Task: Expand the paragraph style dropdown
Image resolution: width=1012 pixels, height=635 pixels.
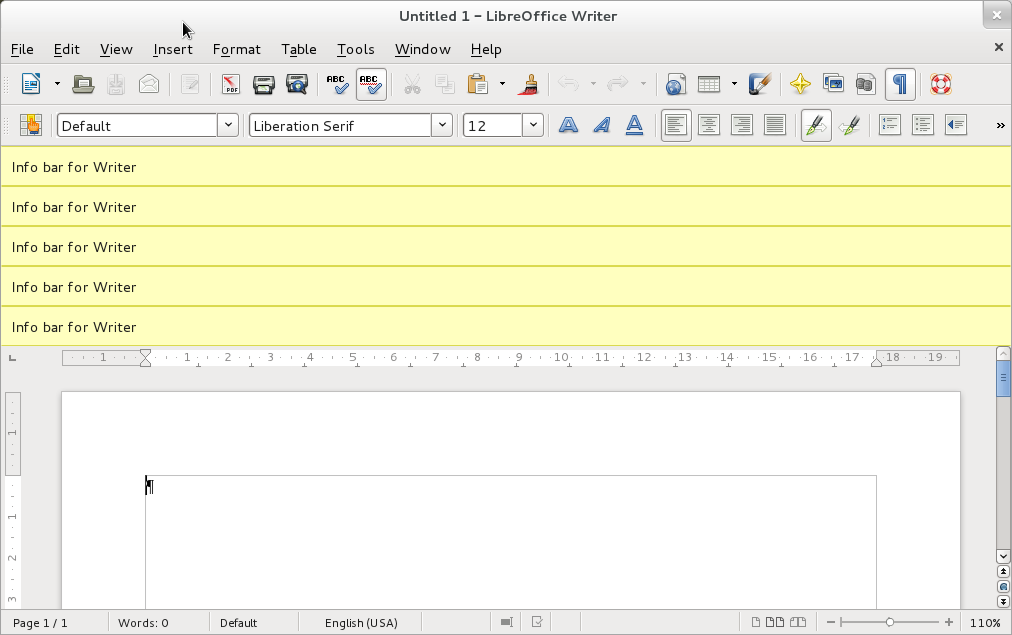Action: pyautogui.click(x=228, y=125)
